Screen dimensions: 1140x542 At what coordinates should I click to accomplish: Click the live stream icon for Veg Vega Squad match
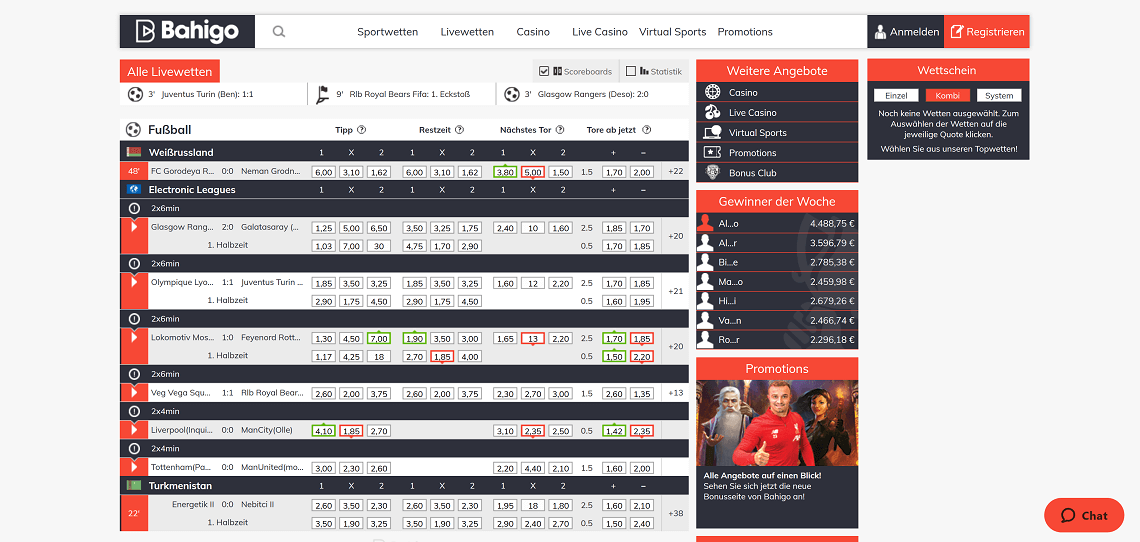[134, 392]
